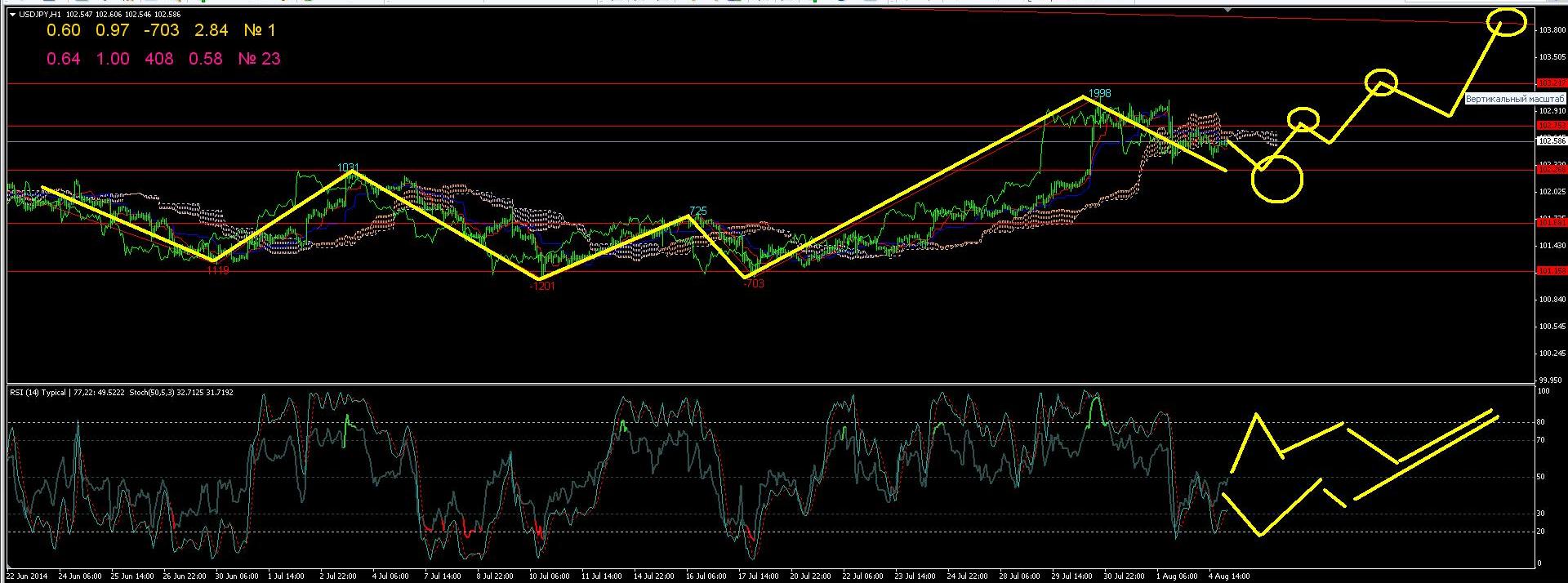Click the 4 Aug 14:00 time label
Viewport: 1568px width, 583px height.
1228,576
